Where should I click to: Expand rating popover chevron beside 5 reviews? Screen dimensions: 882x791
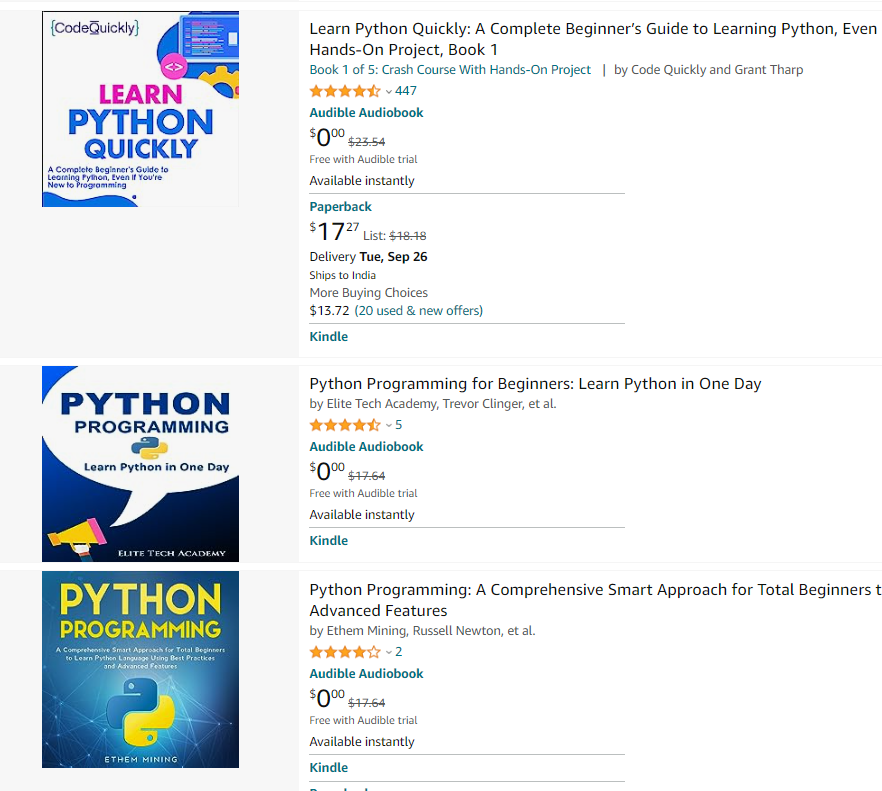(389, 426)
